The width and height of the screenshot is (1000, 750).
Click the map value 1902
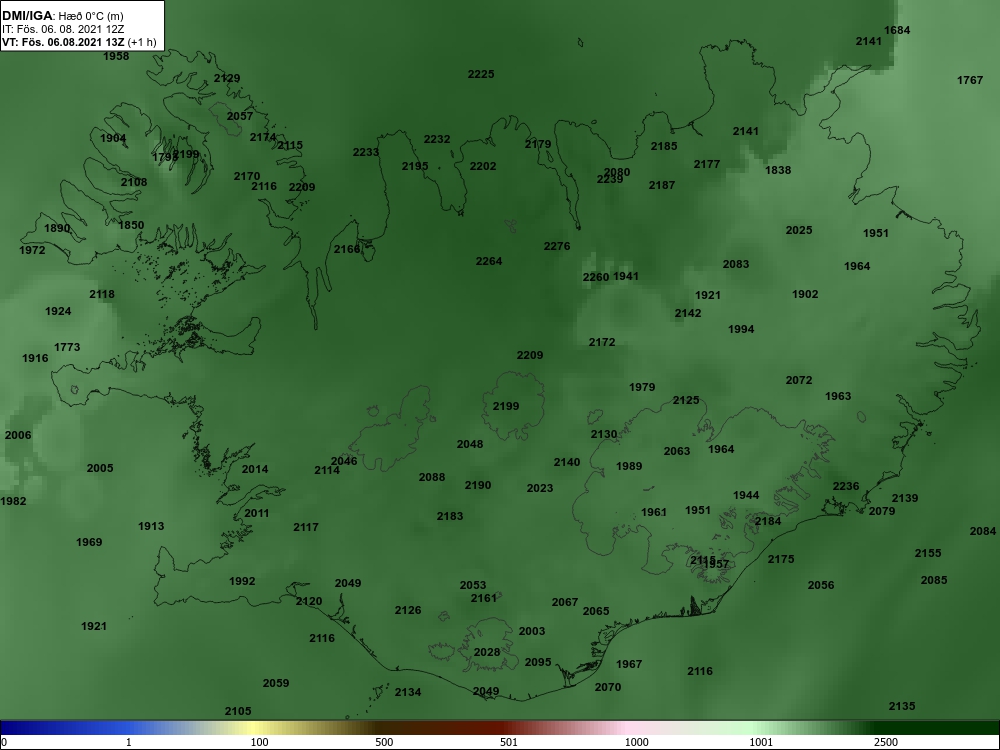(805, 294)
